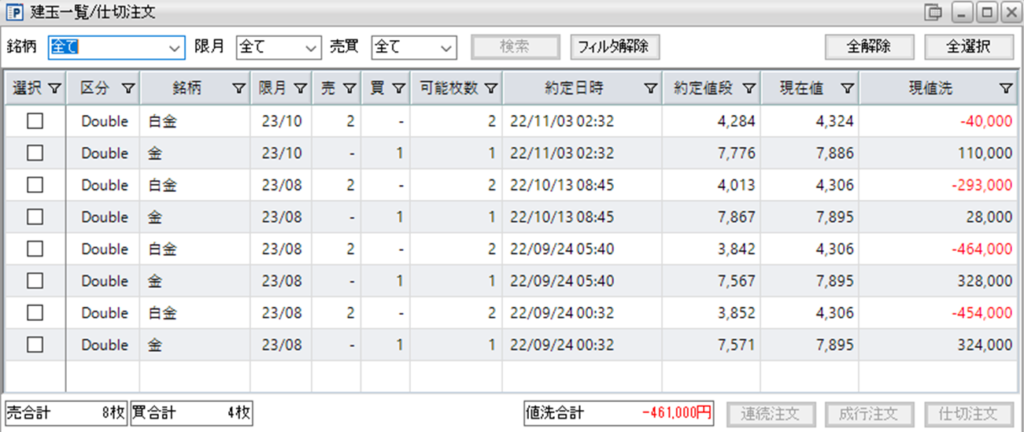This screenshot has height=432, width=1024.
Task: Click the -454,000 value cell
Action: click(937, 313)
